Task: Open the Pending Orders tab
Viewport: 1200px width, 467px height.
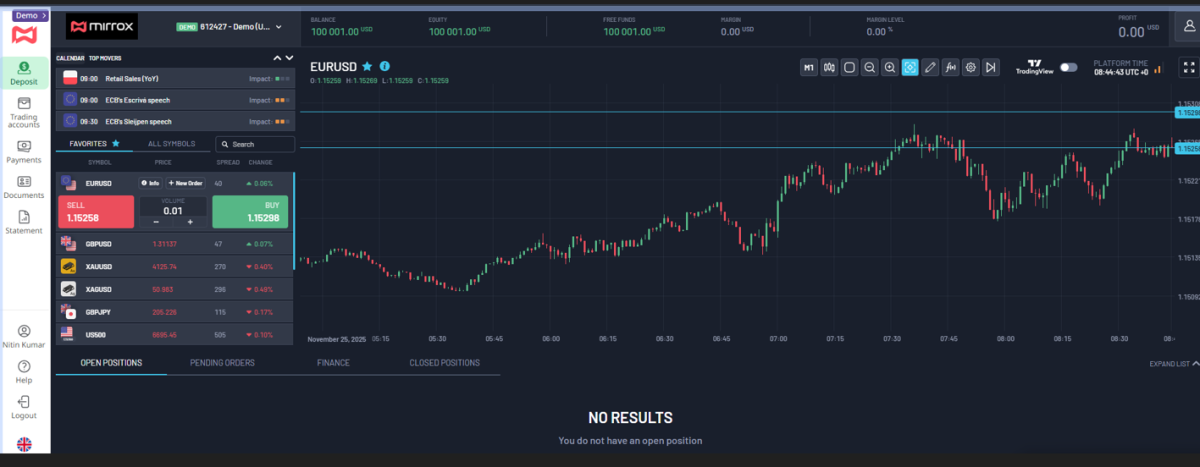Action: coord(222,363)
